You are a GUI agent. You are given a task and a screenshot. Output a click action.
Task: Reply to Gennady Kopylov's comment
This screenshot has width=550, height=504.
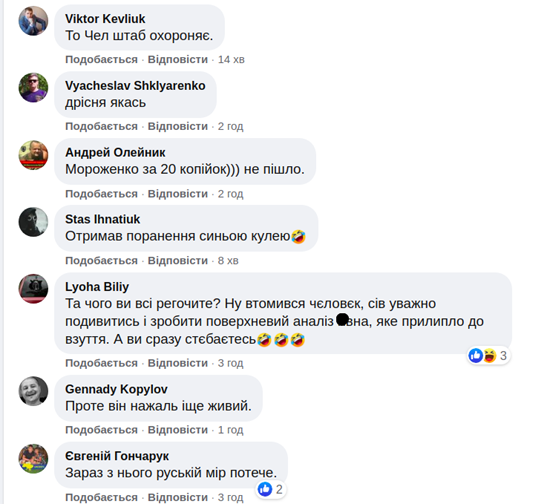click(x=178, y=430)
